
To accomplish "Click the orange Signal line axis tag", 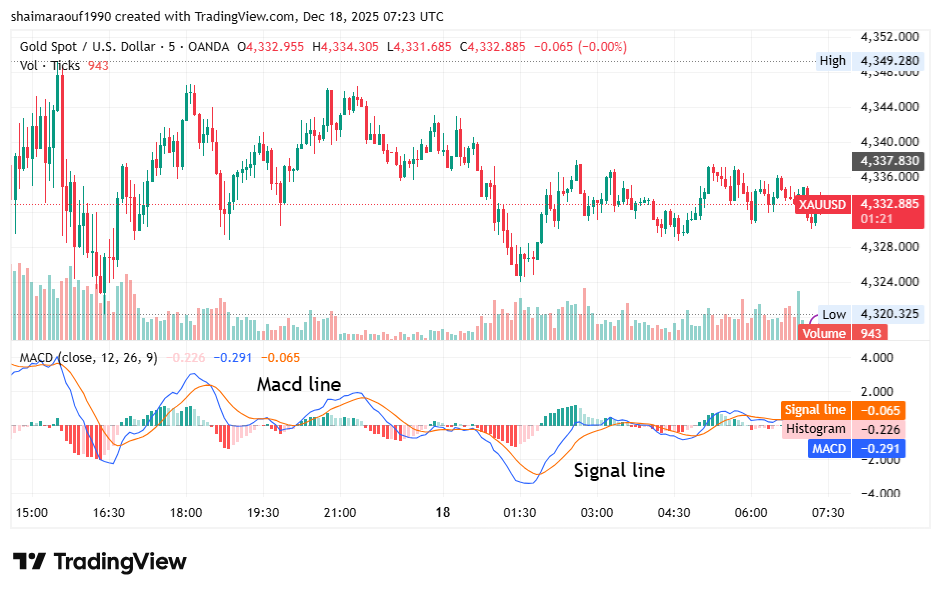I will coord(815,410).
